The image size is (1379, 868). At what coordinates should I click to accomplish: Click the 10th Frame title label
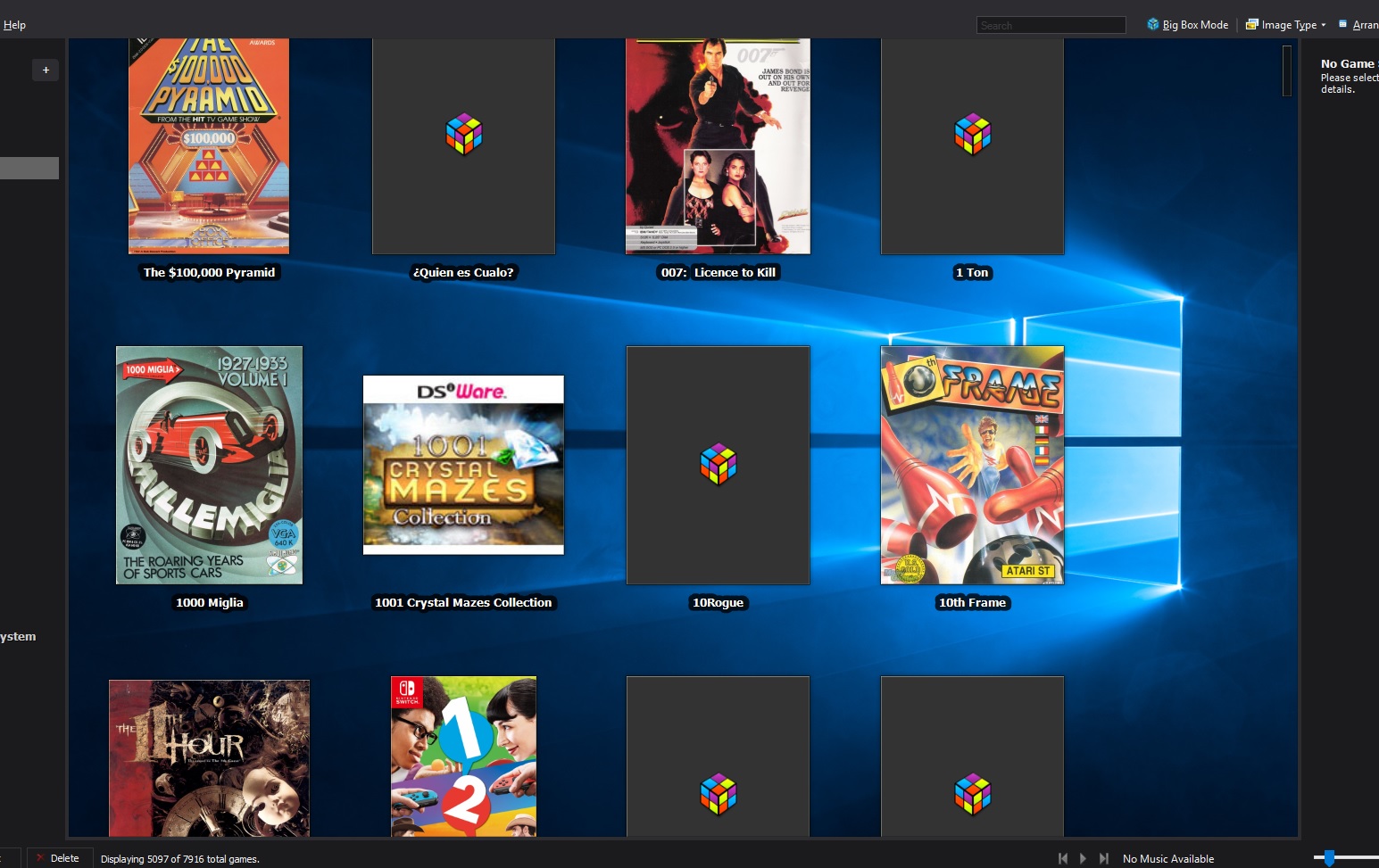[972, 602]
